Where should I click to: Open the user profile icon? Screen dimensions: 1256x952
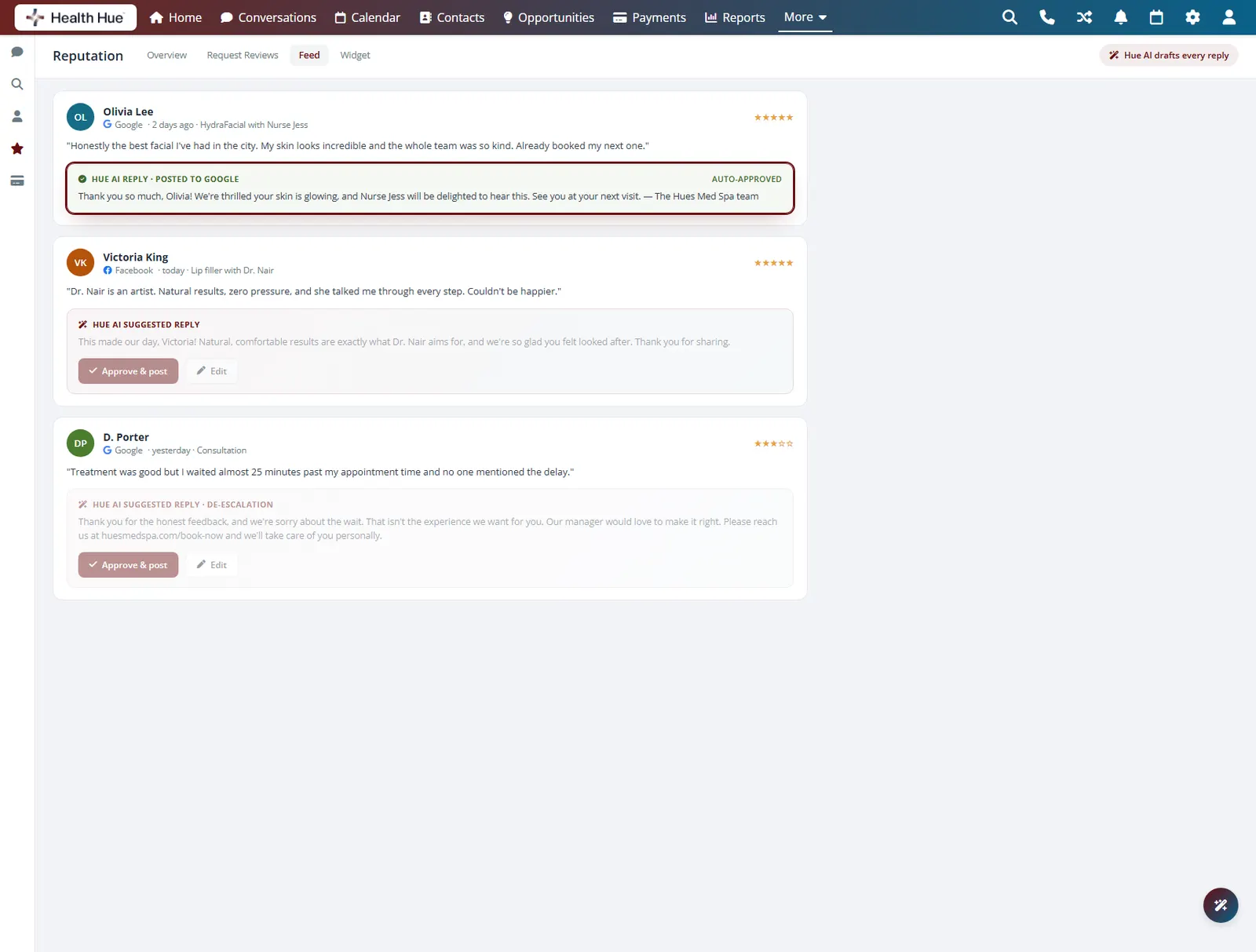(1229, 17)
